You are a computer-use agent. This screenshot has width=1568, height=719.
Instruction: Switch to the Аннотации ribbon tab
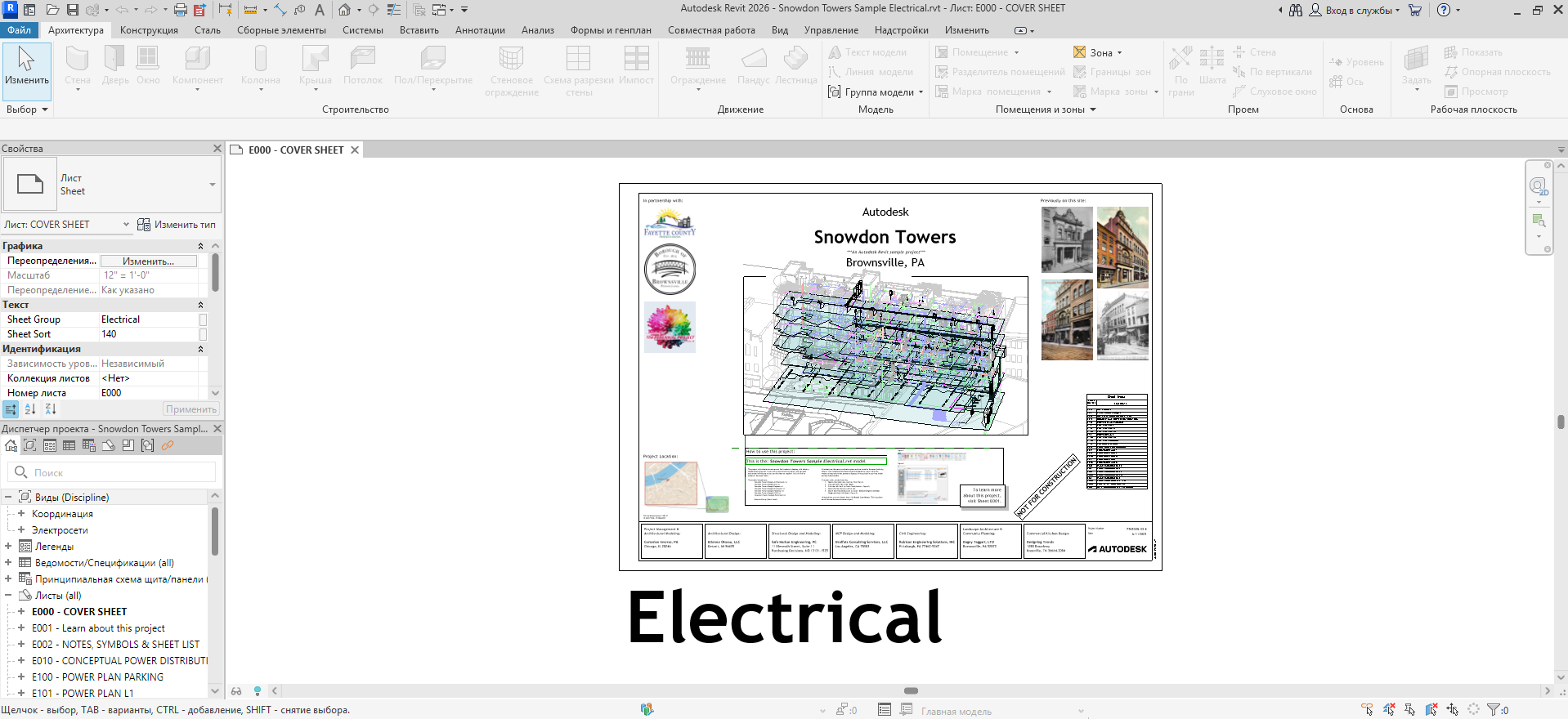[x=480, y=30]
